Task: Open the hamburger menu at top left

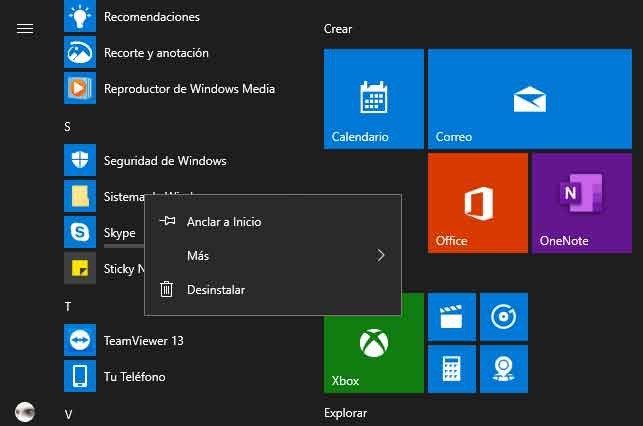Action: click(x=25, y=29)
